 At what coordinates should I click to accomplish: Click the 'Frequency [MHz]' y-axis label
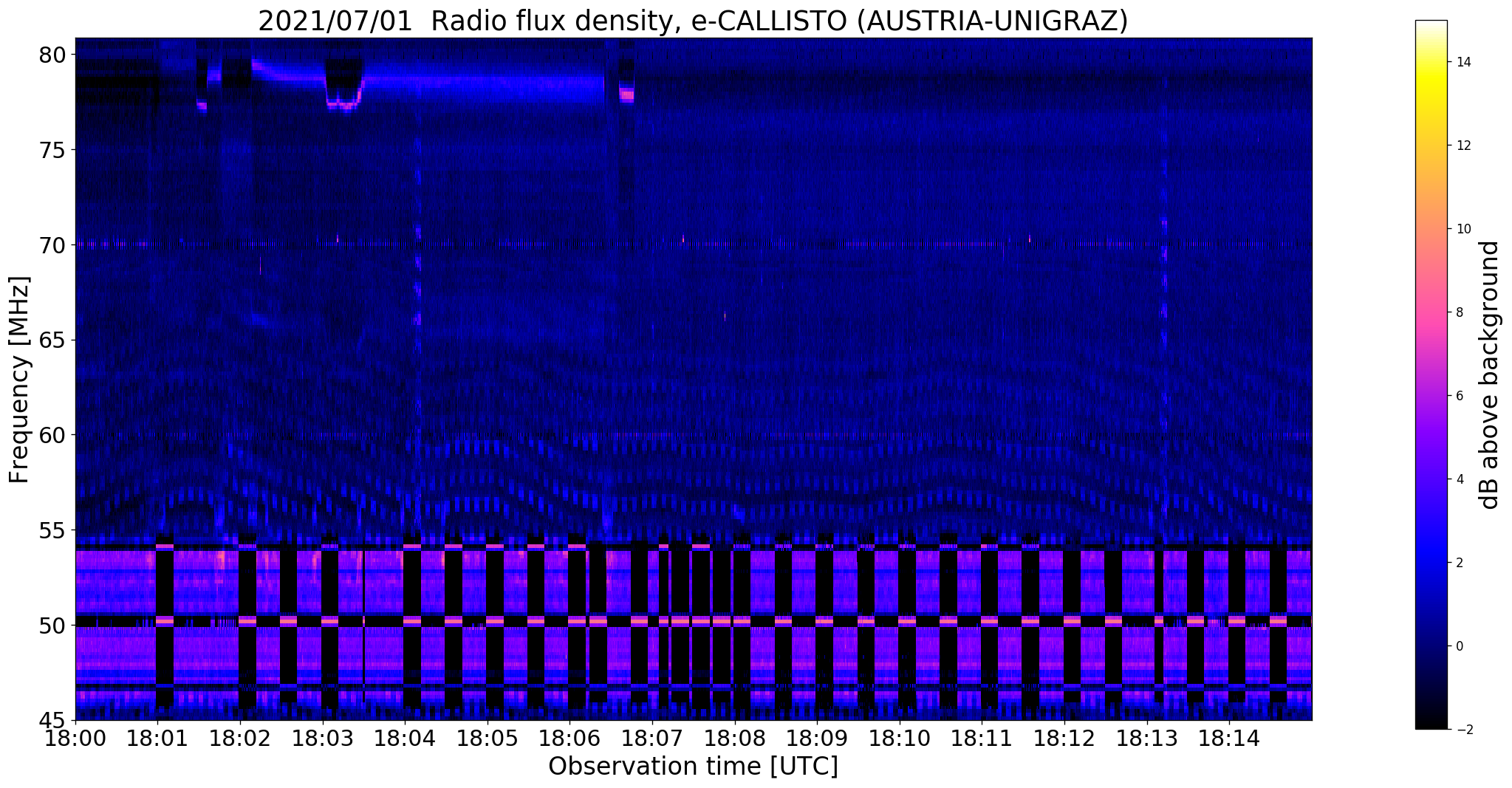pyautogui.click(x=19, y=380)
